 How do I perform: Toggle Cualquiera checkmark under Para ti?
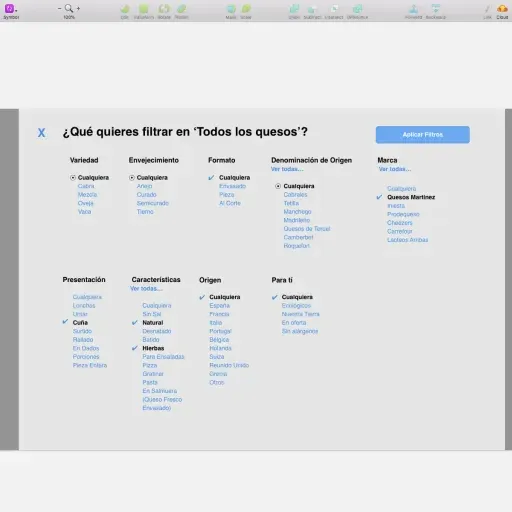pyautogui.click(x=274, y=297)
